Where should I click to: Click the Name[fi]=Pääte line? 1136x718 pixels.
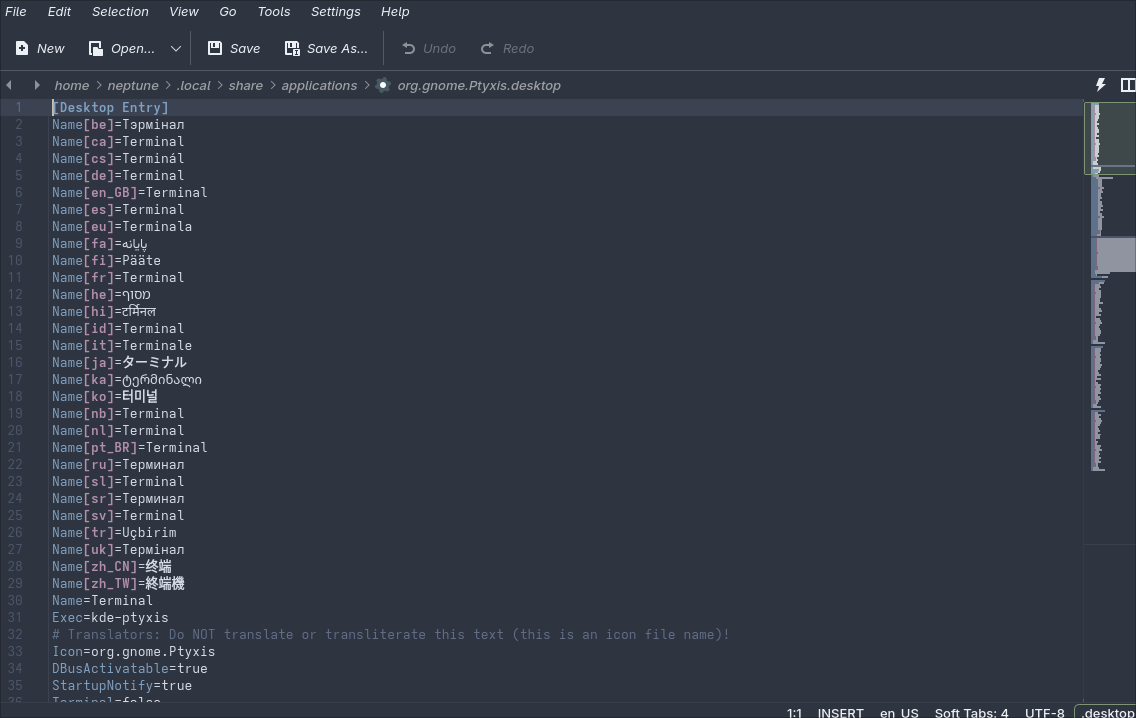[106, 261]
